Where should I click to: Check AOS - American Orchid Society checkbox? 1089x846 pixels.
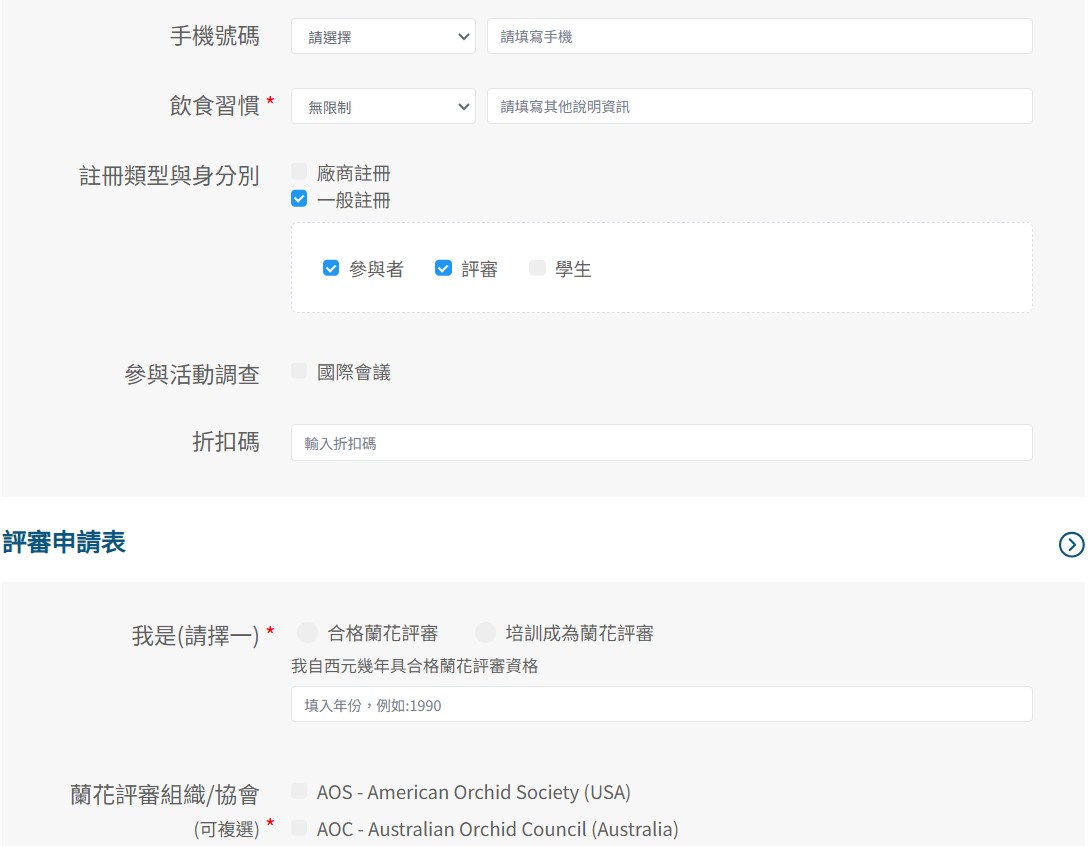coord(299,791)
